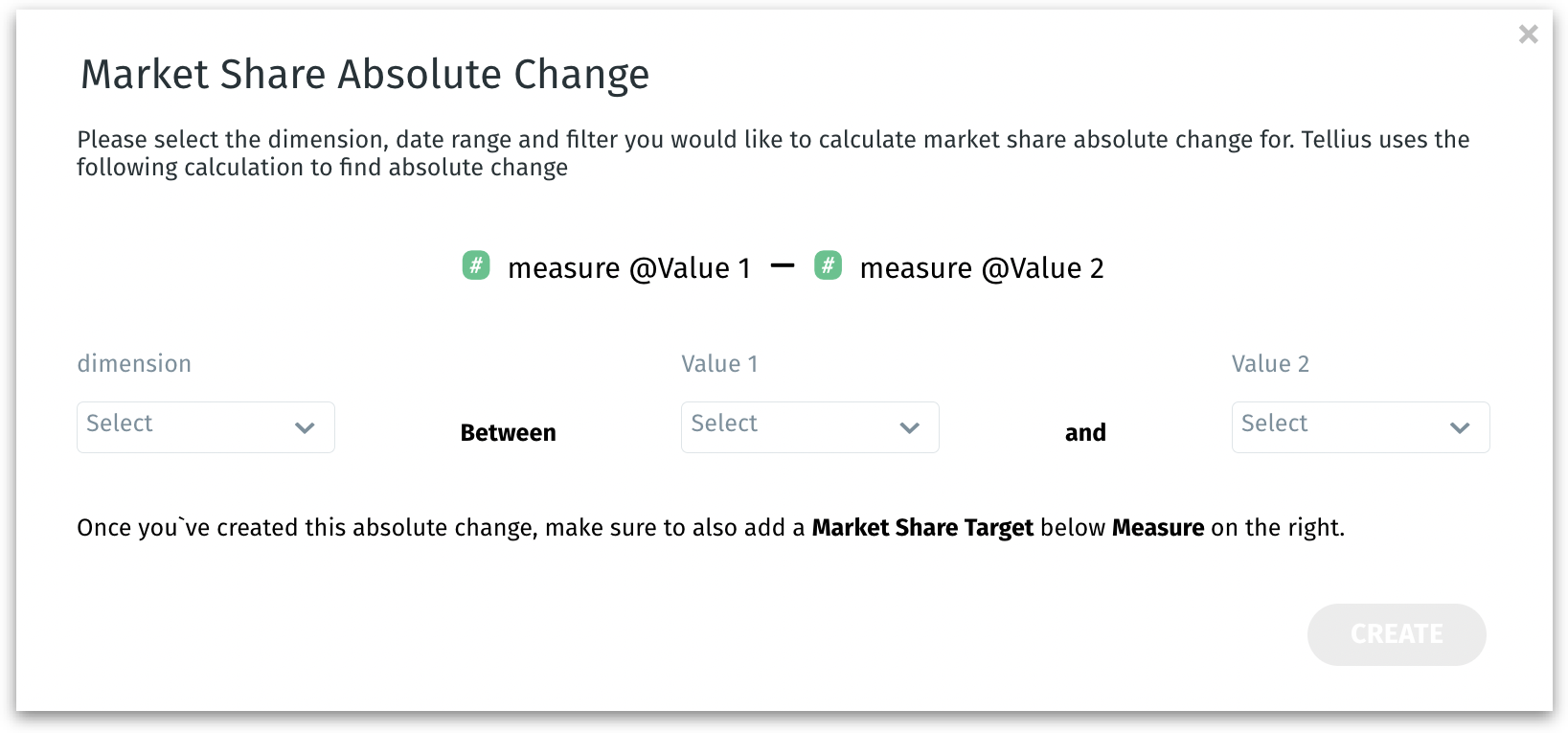The width and height of the screenshot is (1568, 733).
Task: Click the minus sign between the measures
Action: (x=783, y=266)
